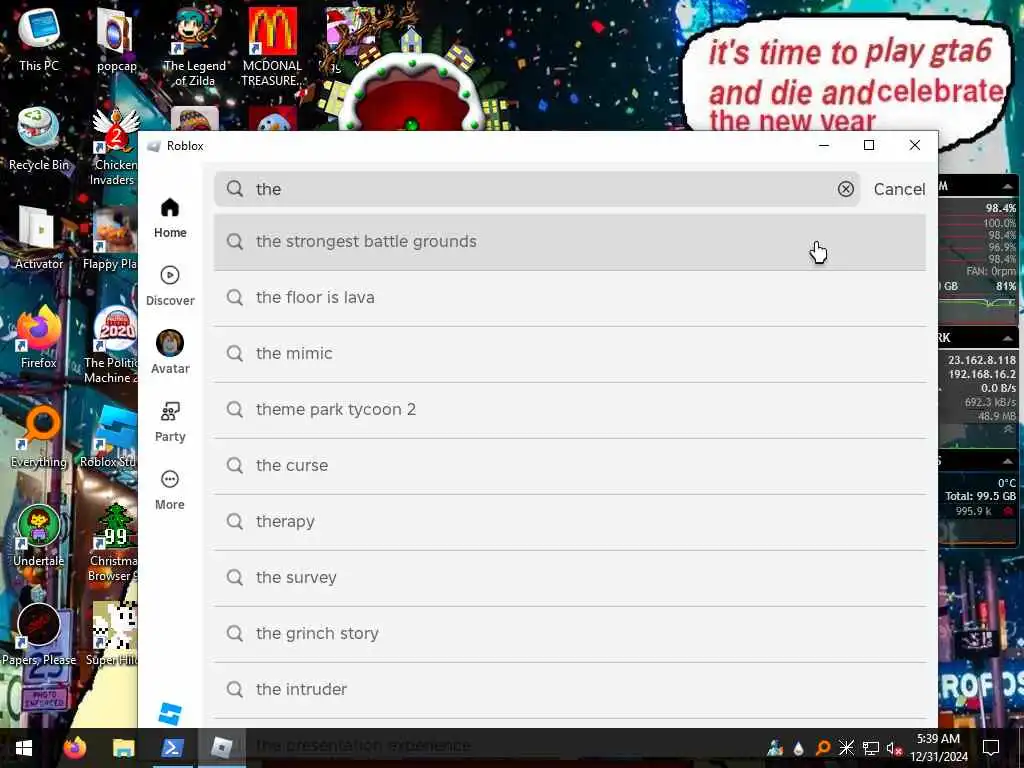The height and width of the screenshot is (768, 1024).
Task: Choose 'the survey' search suggestion
Action: point(569,578)
